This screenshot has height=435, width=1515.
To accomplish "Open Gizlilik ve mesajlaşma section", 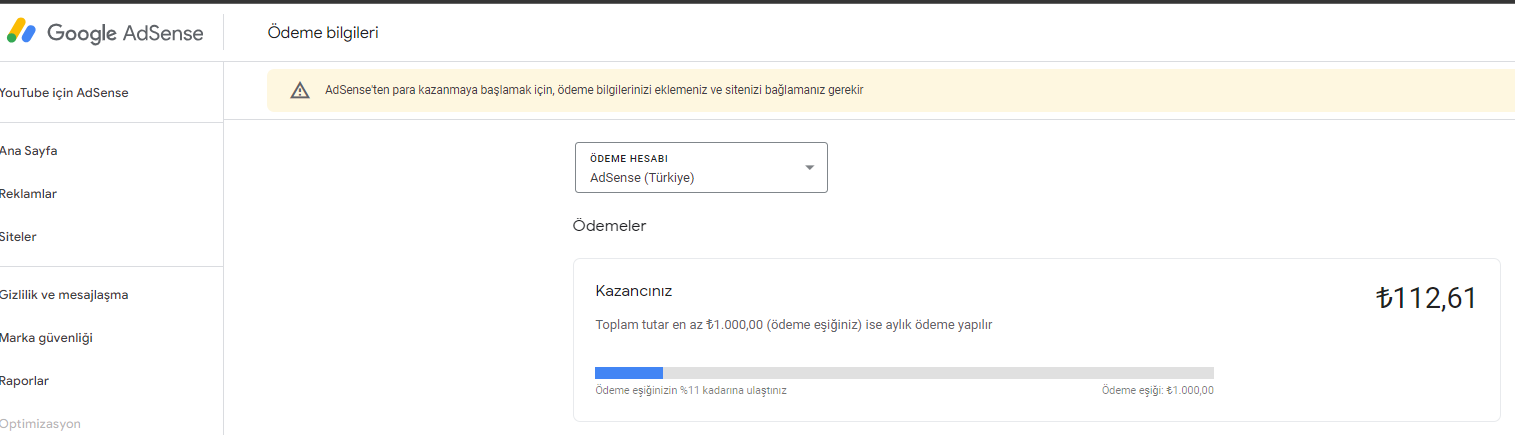I will [64, 295].
